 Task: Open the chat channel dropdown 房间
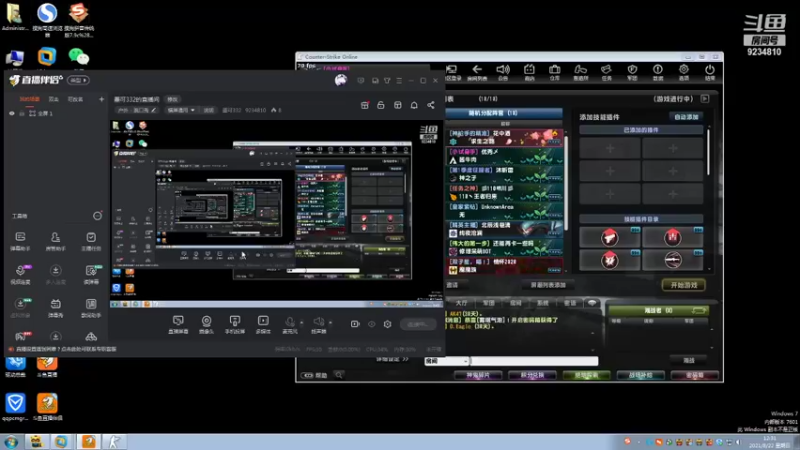point(446,361)
